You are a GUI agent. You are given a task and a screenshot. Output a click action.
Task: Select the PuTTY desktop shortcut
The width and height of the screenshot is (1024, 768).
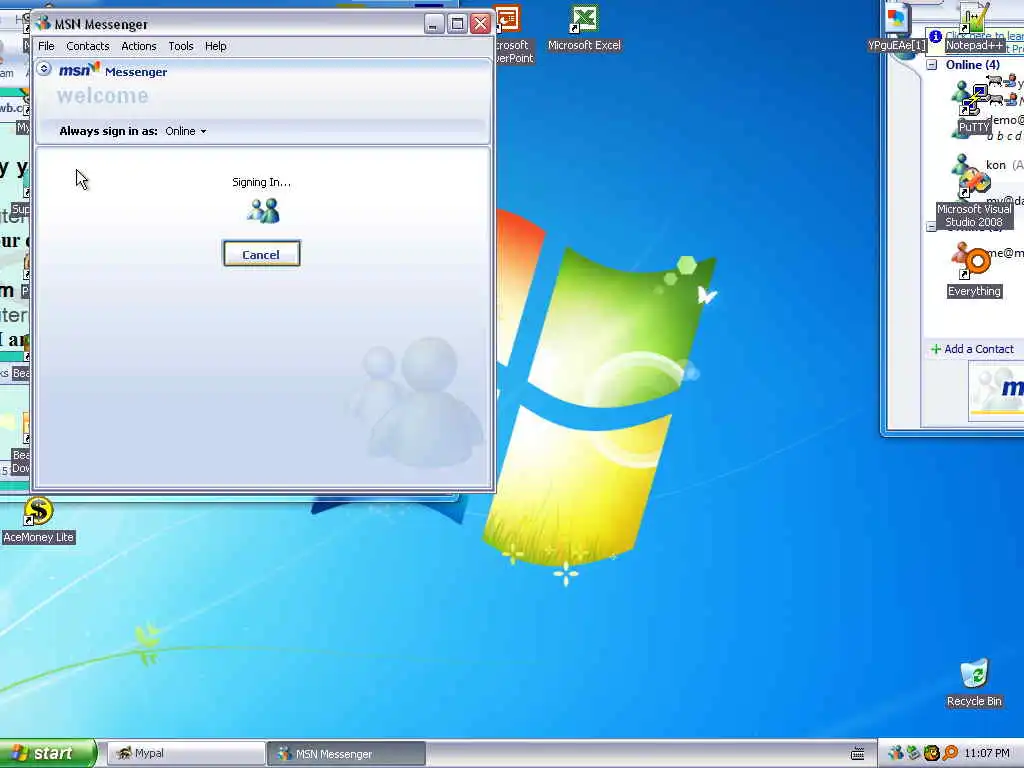(x=974, y=108)
